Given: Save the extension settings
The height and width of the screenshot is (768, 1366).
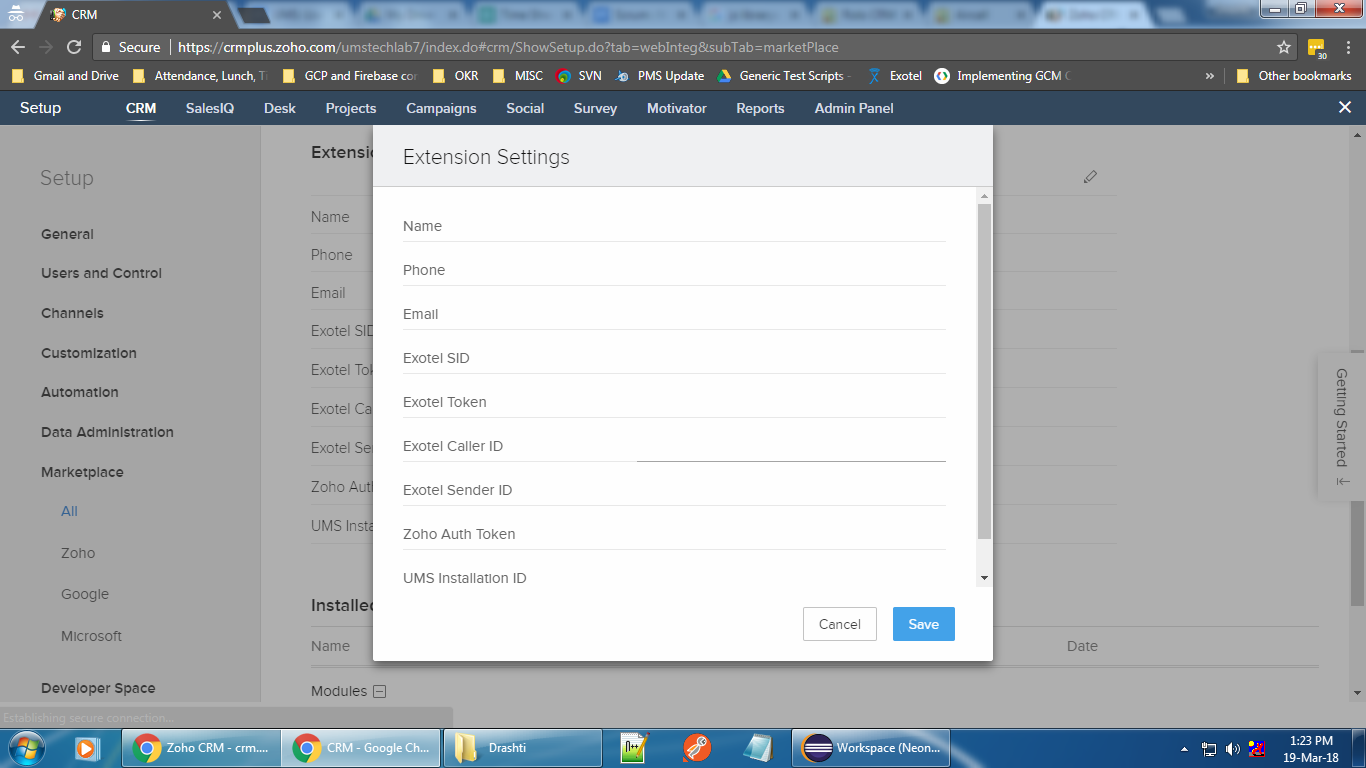Looking at the screenshot, I should 923,624.
